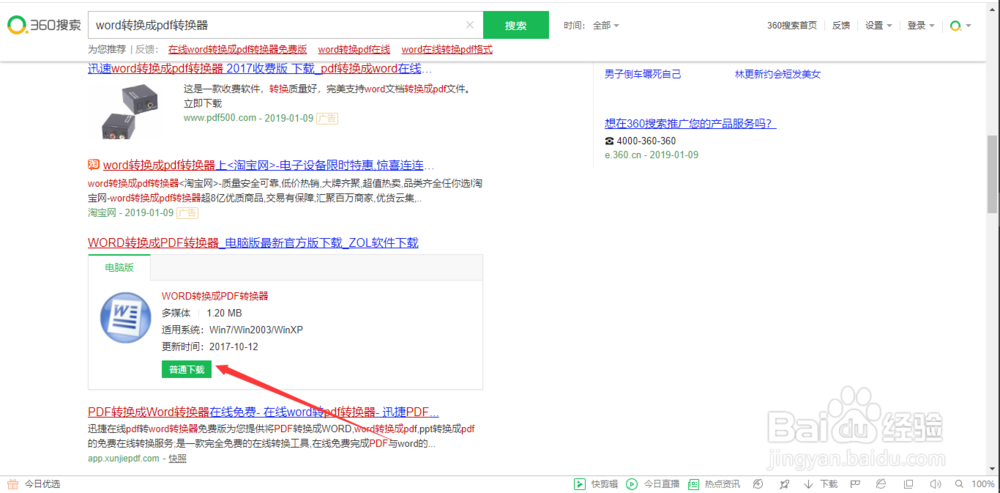Click the 林更新约会短发美女 news link
The height and width of the screenshot is (493, 1000).
(x=777, y=75)
